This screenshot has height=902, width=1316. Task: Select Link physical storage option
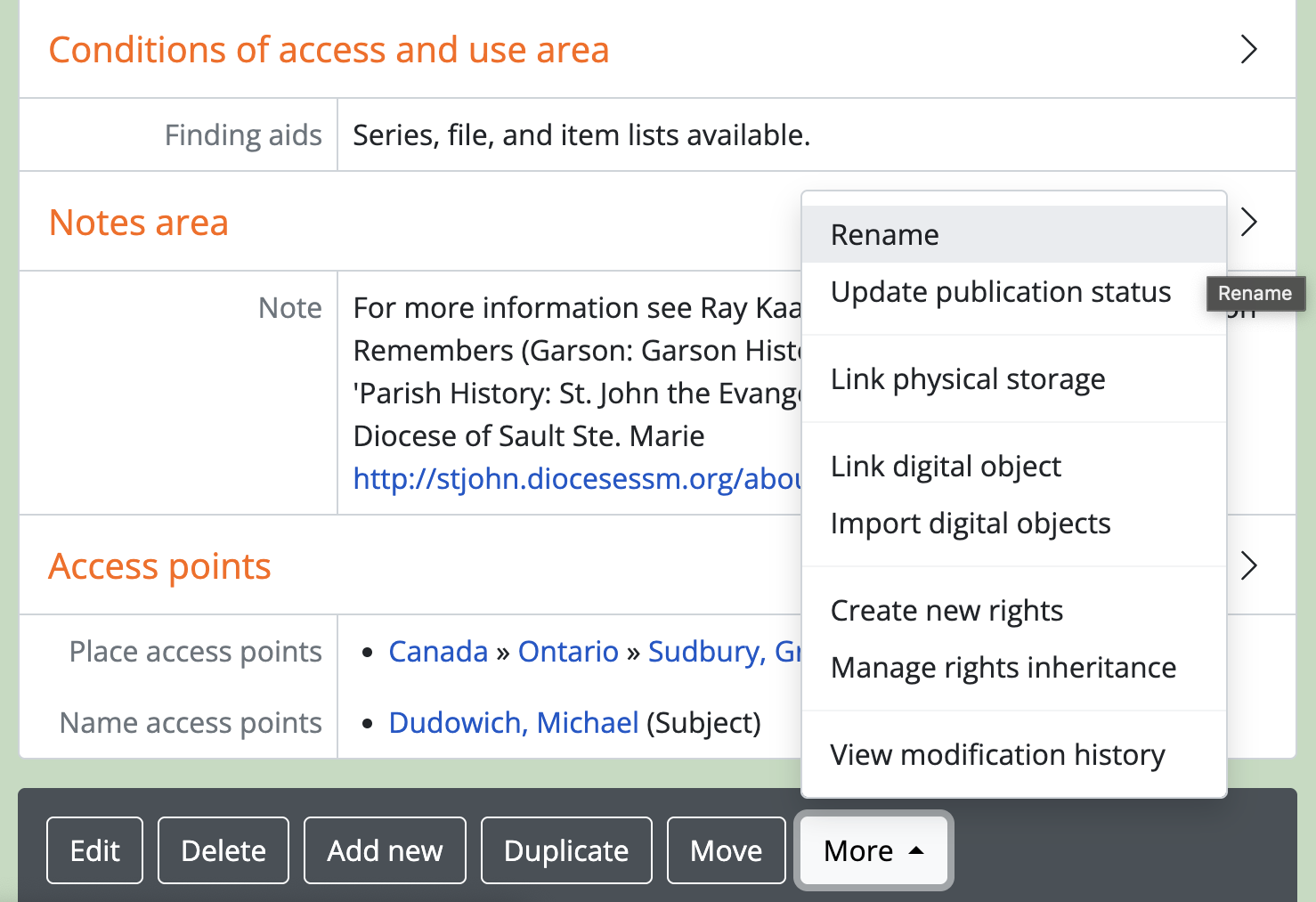967,379
